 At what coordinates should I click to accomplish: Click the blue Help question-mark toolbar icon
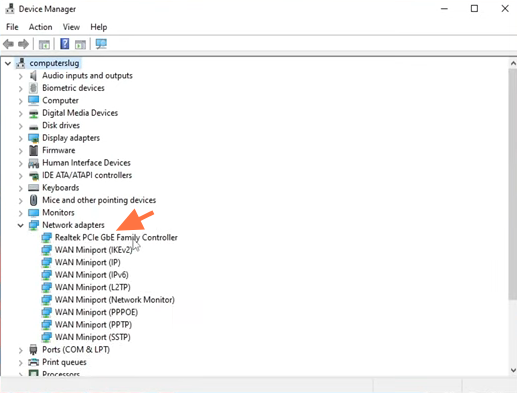[65, 44]
